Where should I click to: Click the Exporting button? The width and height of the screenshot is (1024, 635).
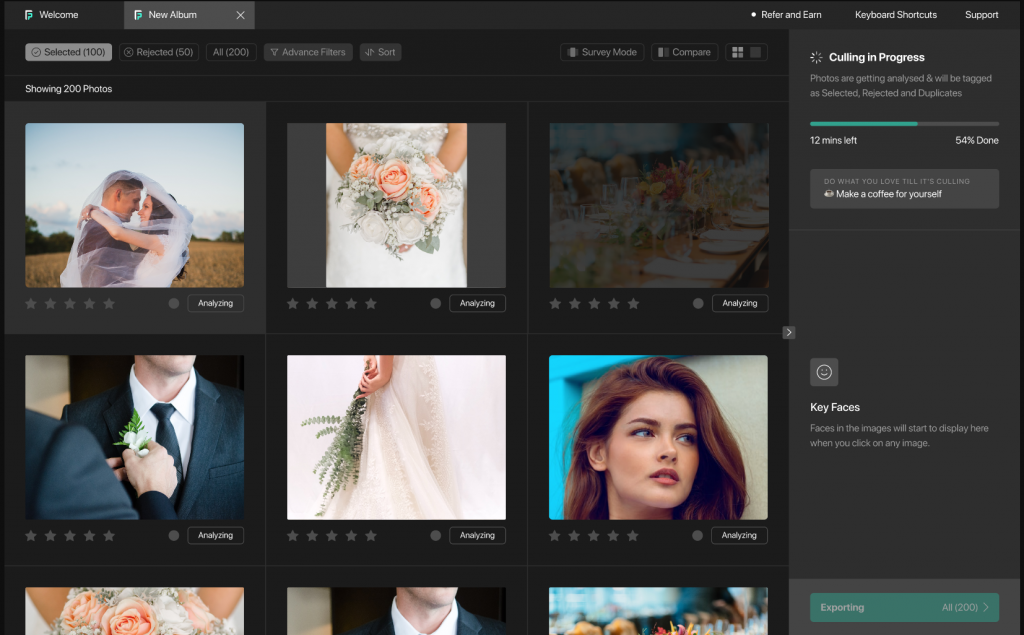tap(904, 608)
